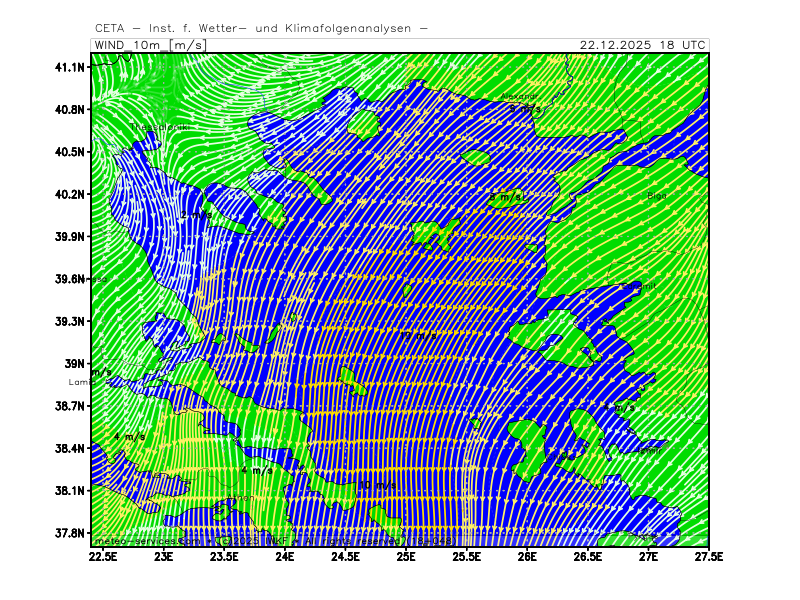Click the Thessaloniki city label
The width and height of the screenshot is (800, 600).
[159, 127]
